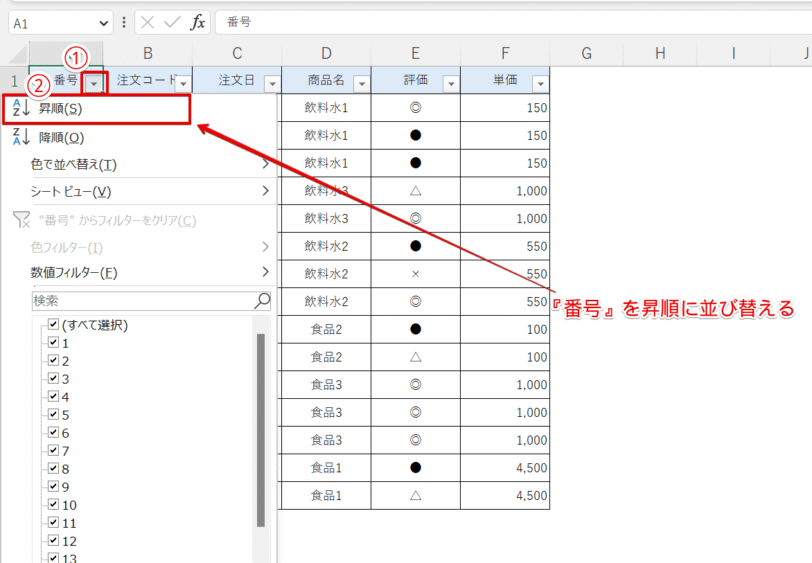
Task: Select column C header
Action: tap(237, 53)
